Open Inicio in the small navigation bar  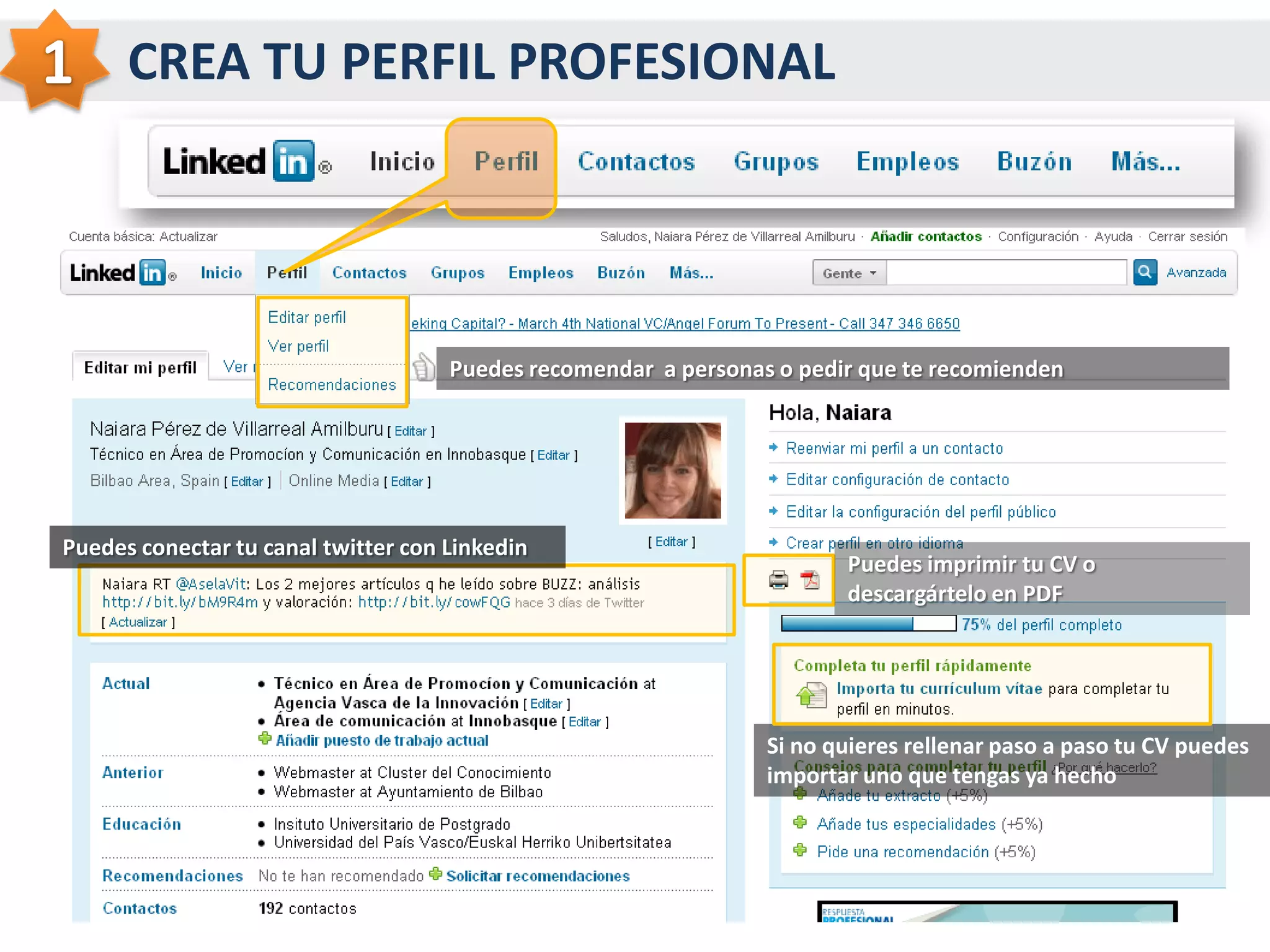[221, 273]
